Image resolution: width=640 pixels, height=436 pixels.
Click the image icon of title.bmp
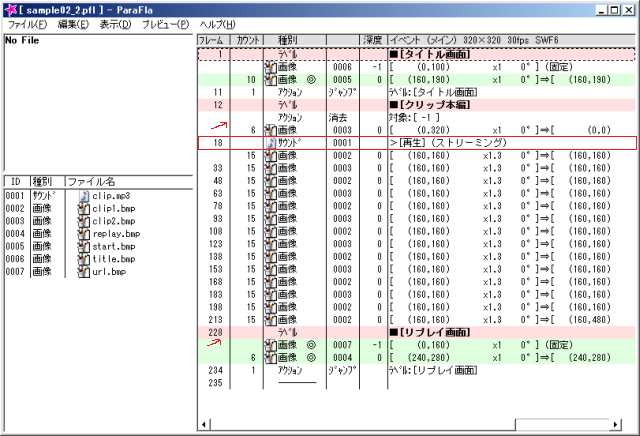click(83, 259)
